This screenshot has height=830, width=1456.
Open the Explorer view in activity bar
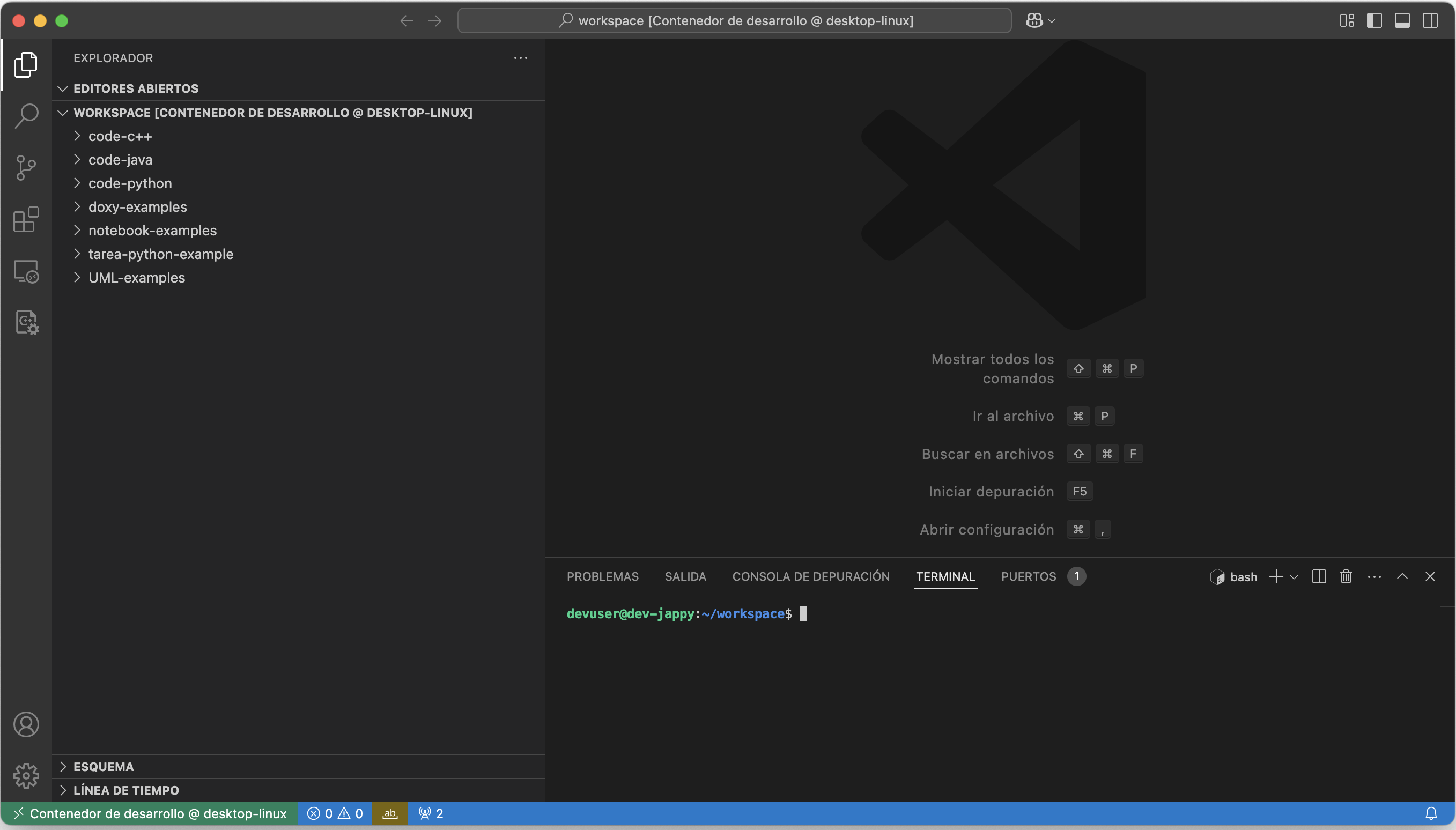pyautogui.click(x=26, y=64)
